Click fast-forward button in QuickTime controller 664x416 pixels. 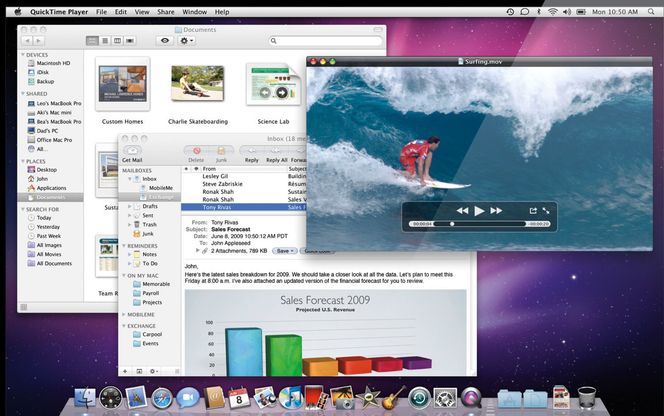tap(496, 211)
